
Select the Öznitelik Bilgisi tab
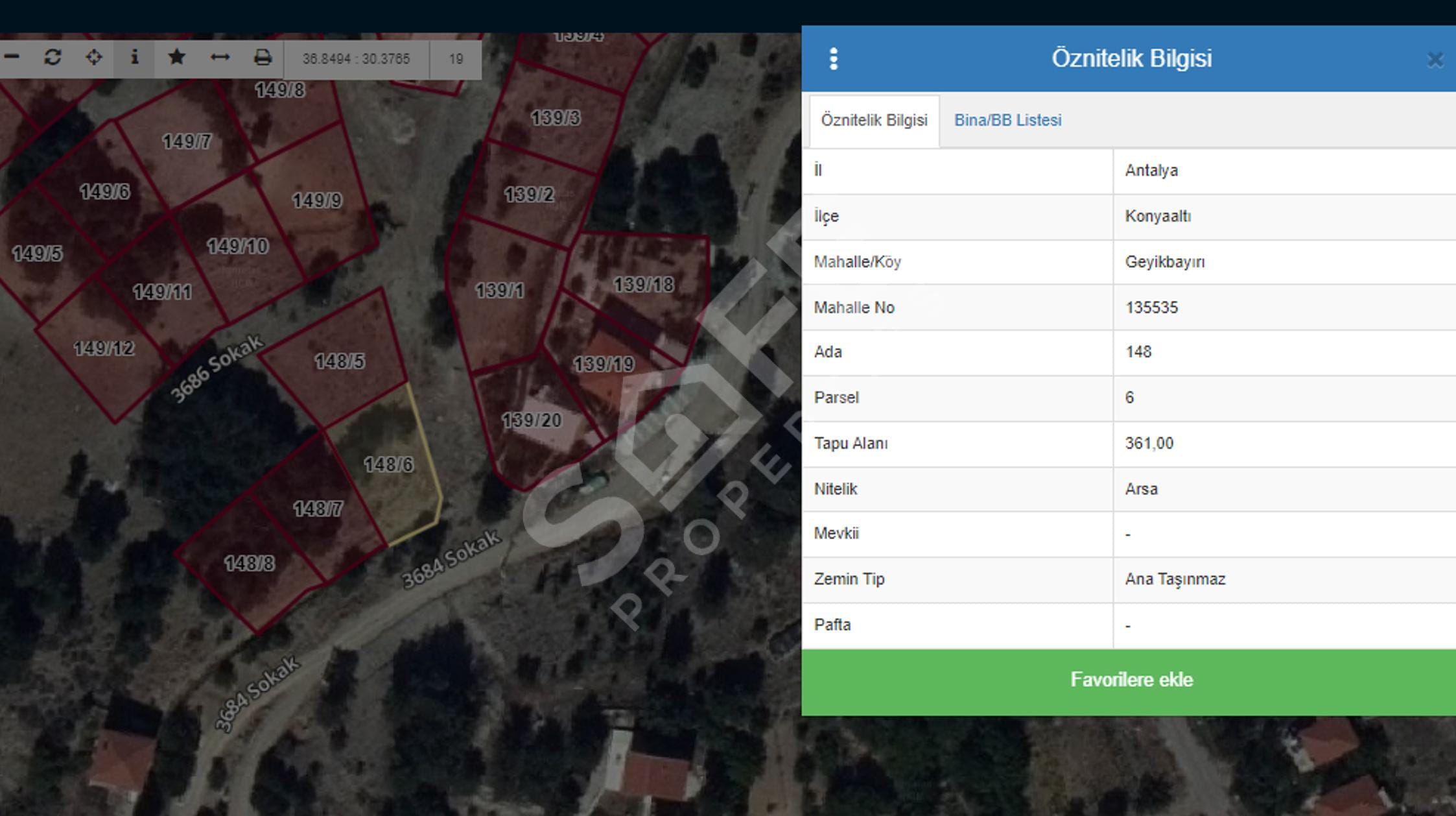874,121
